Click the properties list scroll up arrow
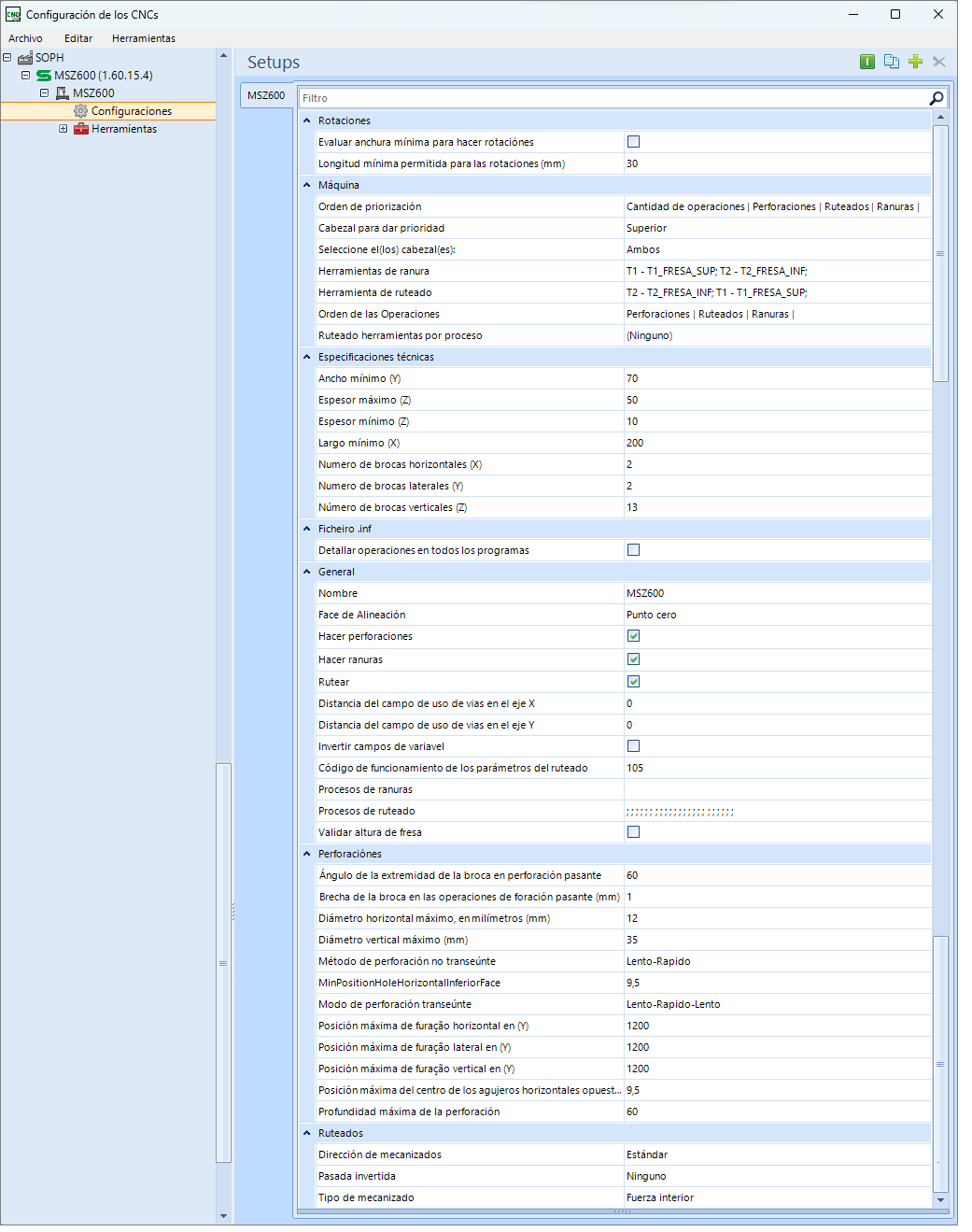 [940, 117]
